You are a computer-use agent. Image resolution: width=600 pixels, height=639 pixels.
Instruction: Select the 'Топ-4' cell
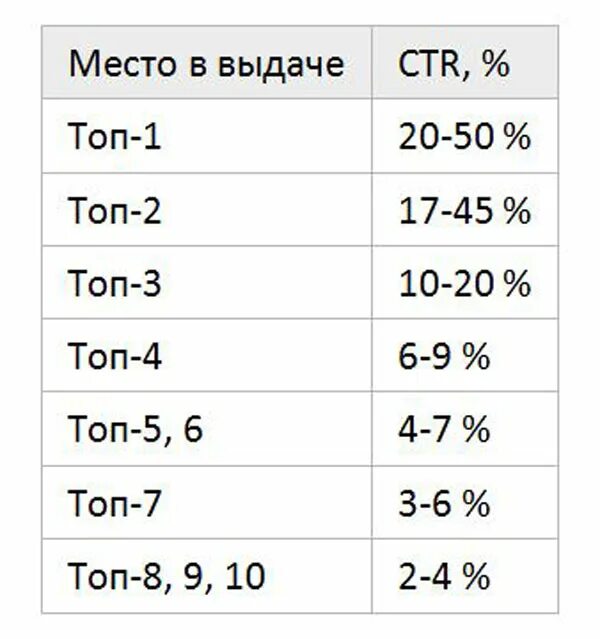[x=207, y=355]
